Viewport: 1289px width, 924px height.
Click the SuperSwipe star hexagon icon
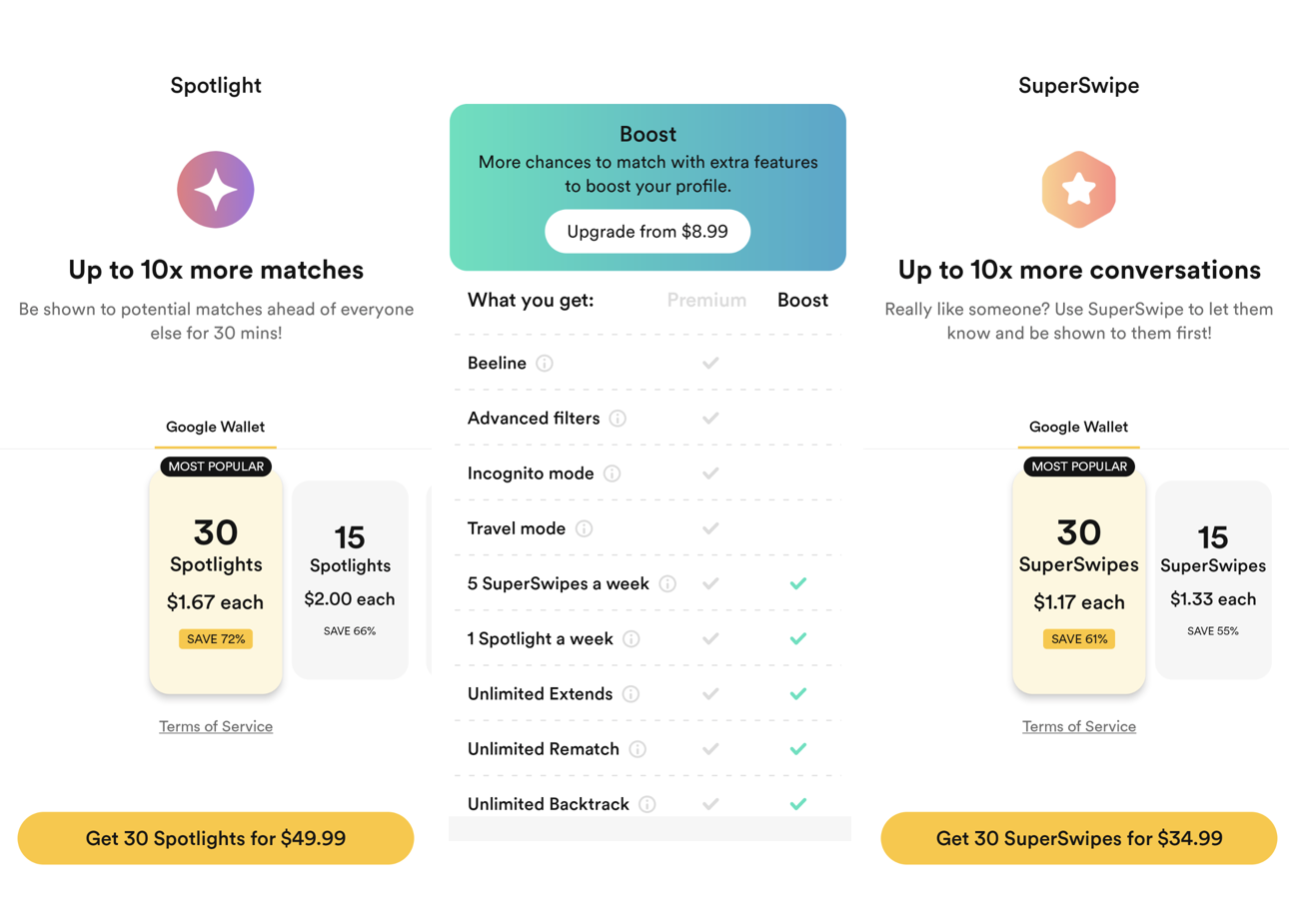pos(1078,190)
